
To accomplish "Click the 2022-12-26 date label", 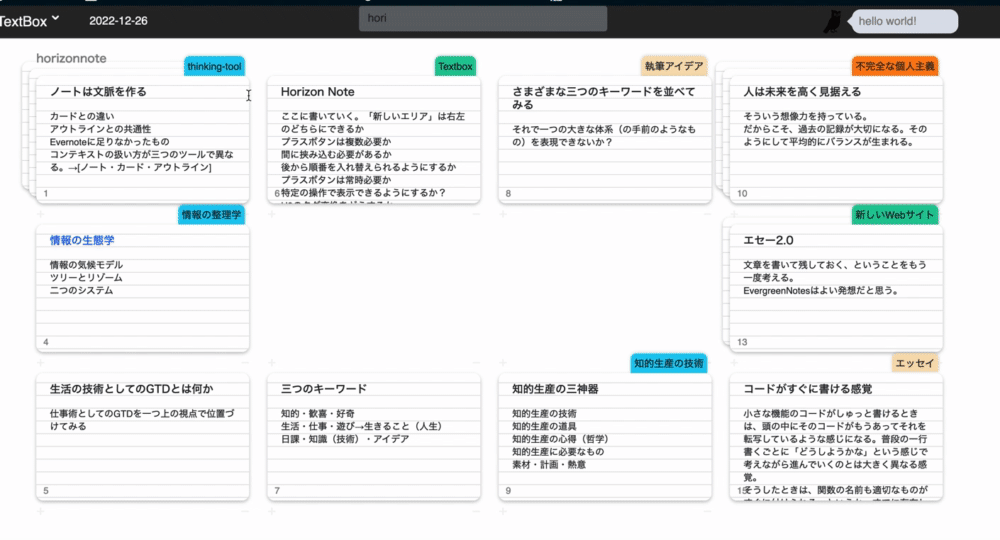I will click(118, 21).
